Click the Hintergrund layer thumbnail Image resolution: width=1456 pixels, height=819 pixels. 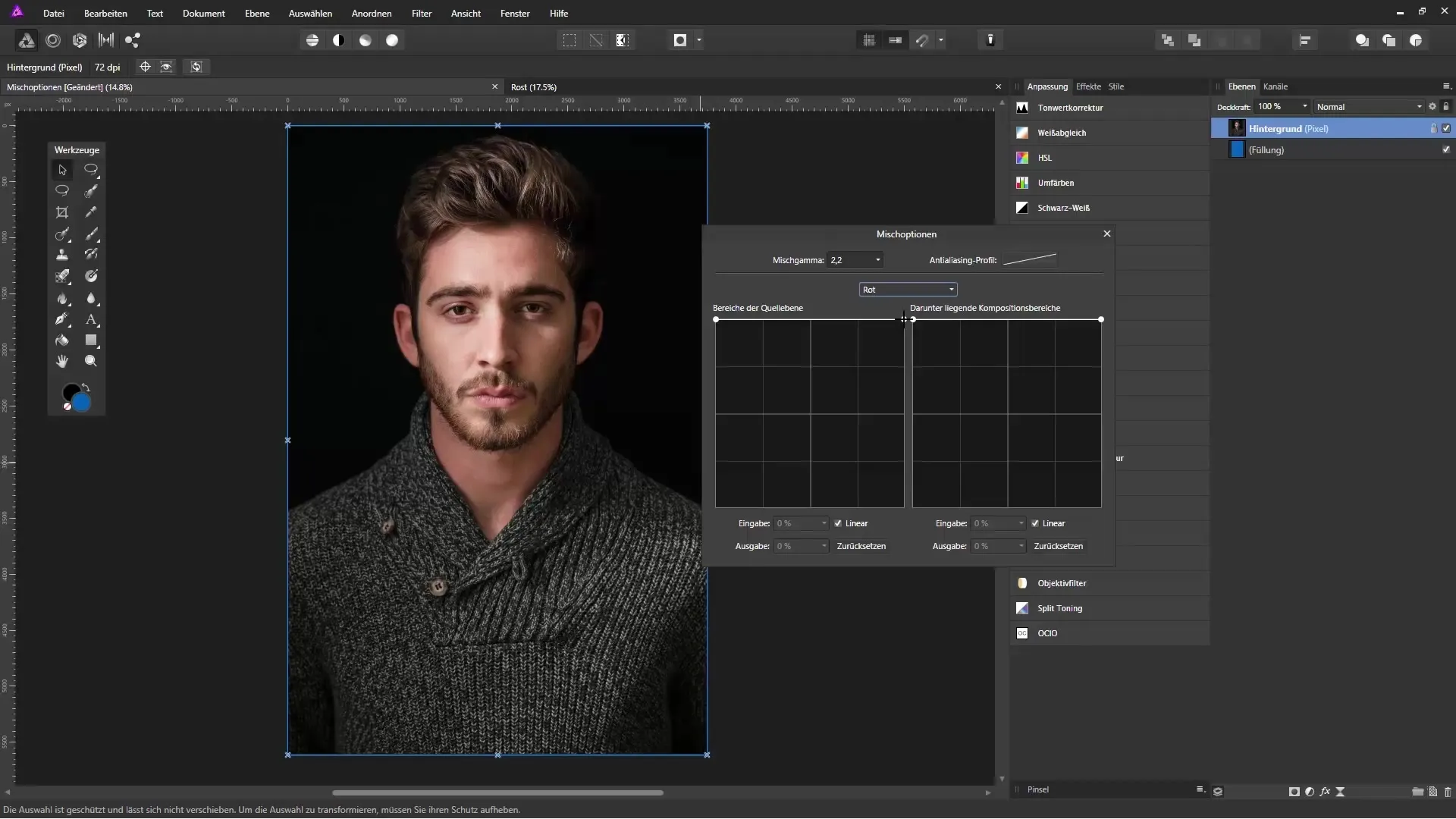(1237, 128)
